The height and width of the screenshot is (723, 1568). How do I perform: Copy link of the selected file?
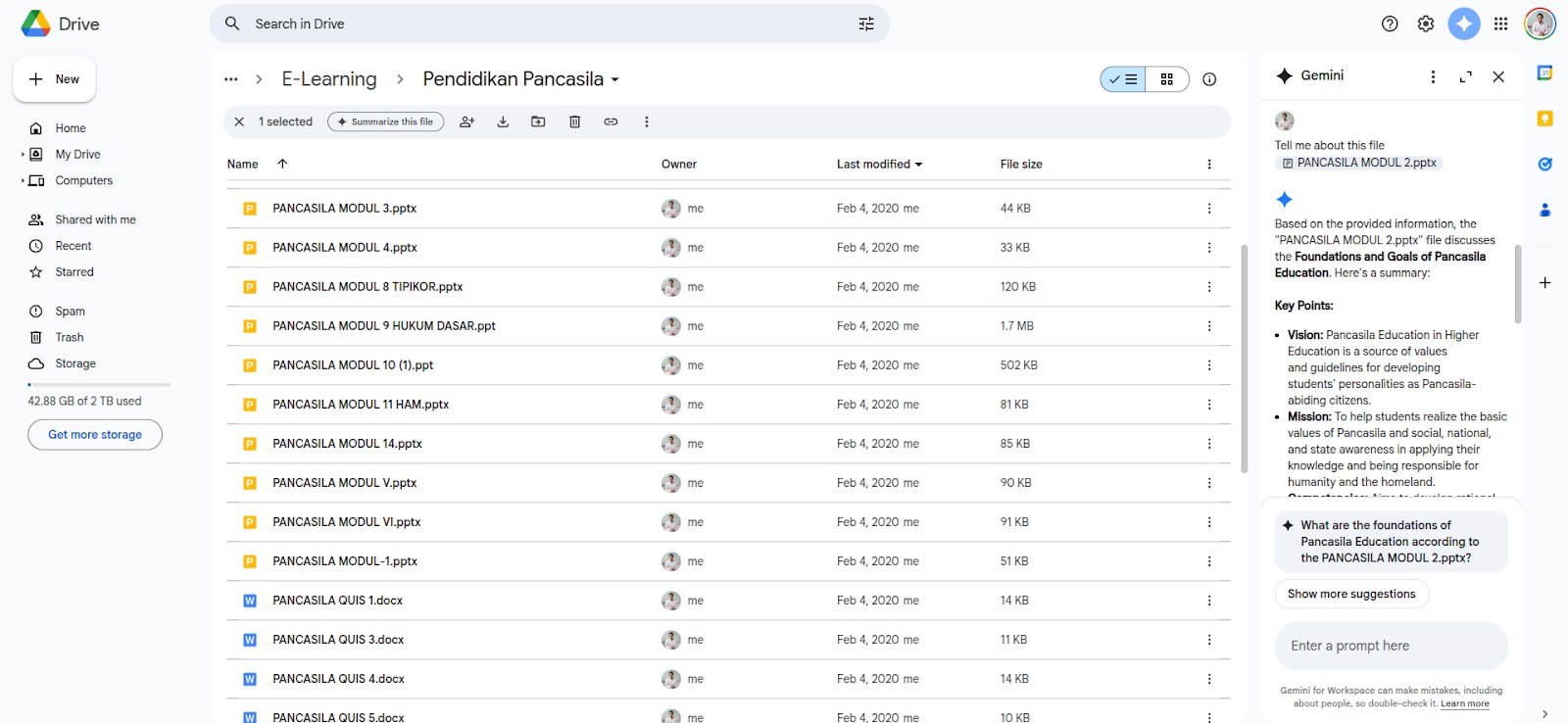point(611,121)
